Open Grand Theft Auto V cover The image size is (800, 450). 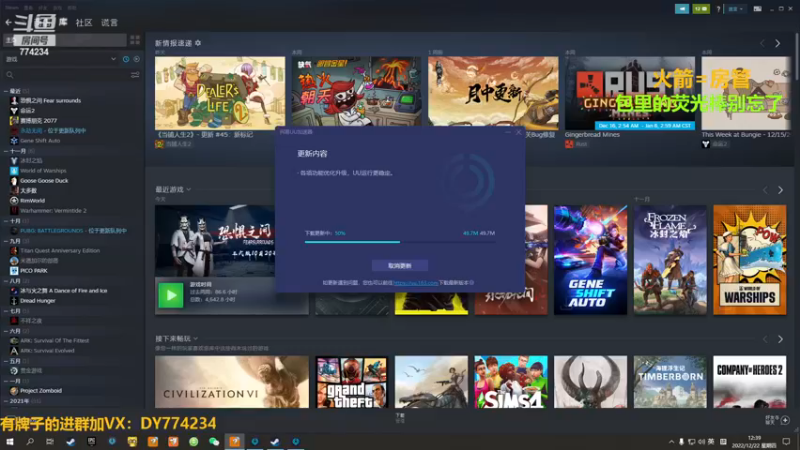click(352, 382)
